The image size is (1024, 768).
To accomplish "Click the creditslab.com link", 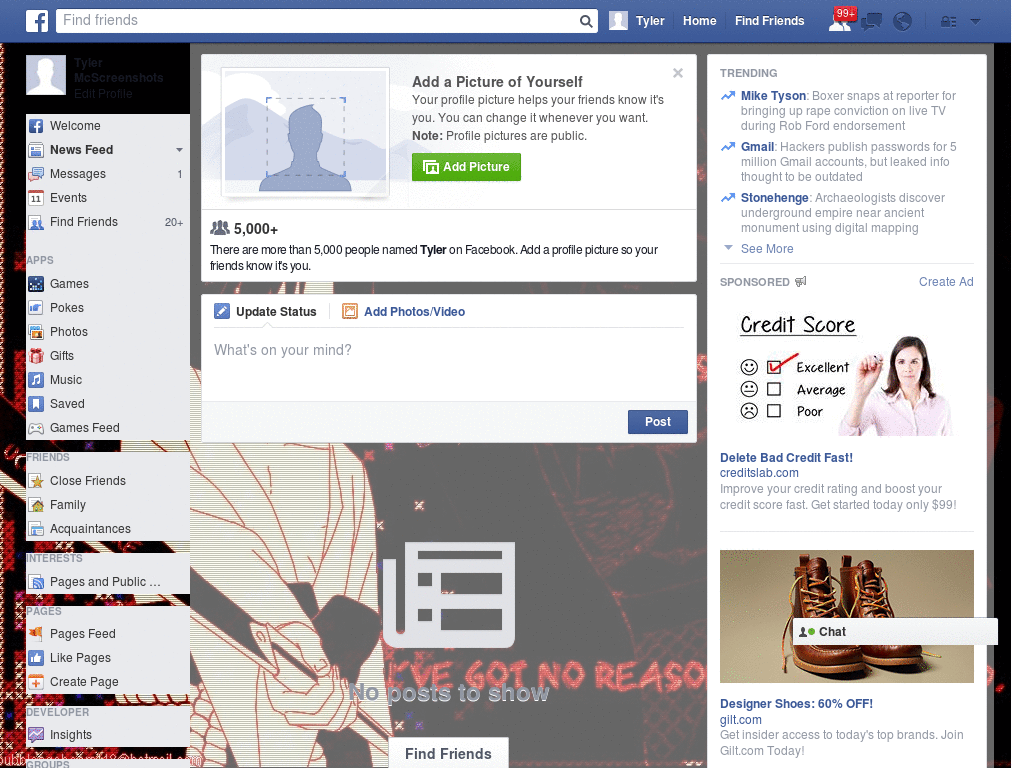I will click(x=759, y=473).
